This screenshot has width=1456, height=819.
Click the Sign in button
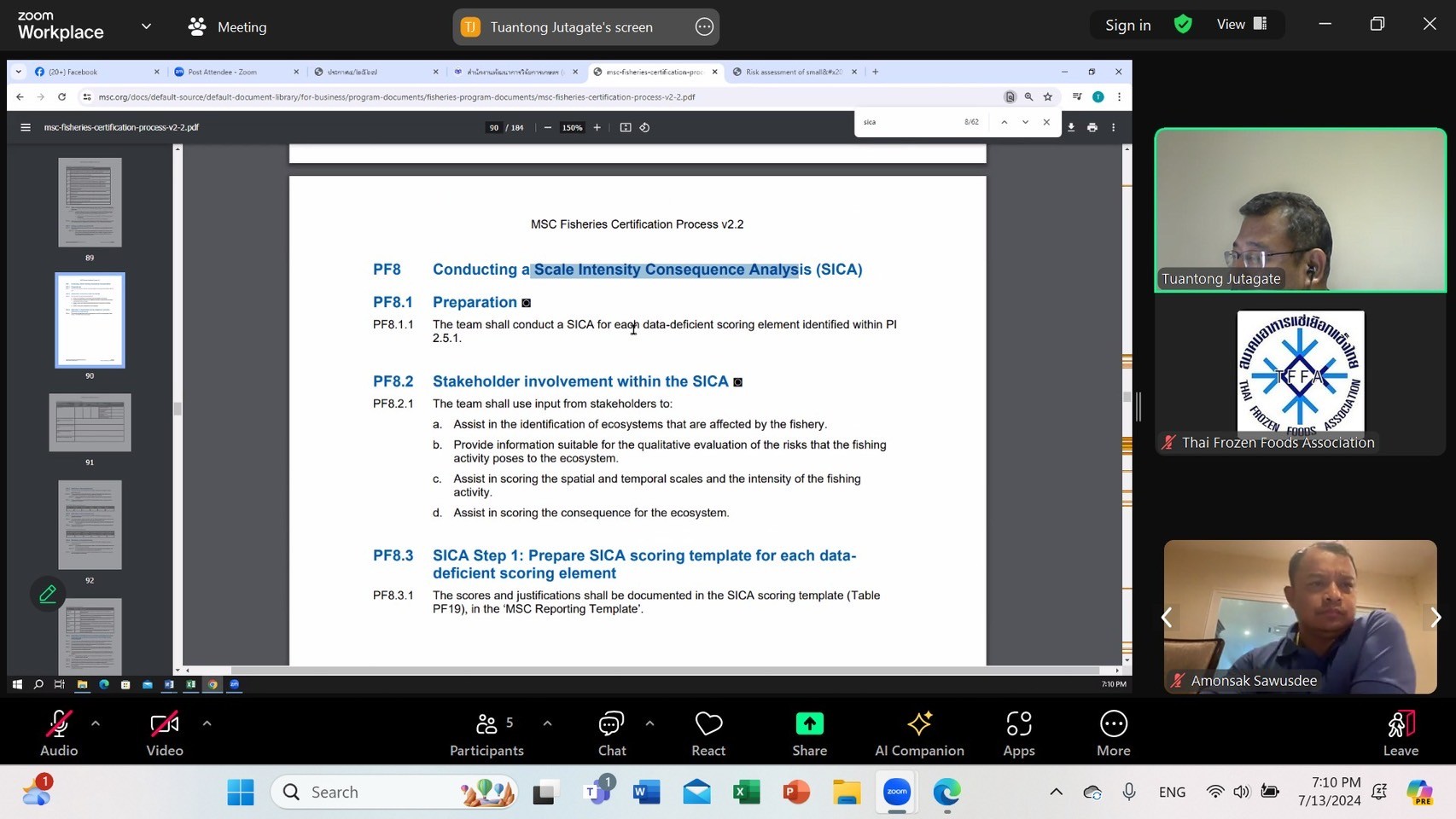click(1127, 26)
